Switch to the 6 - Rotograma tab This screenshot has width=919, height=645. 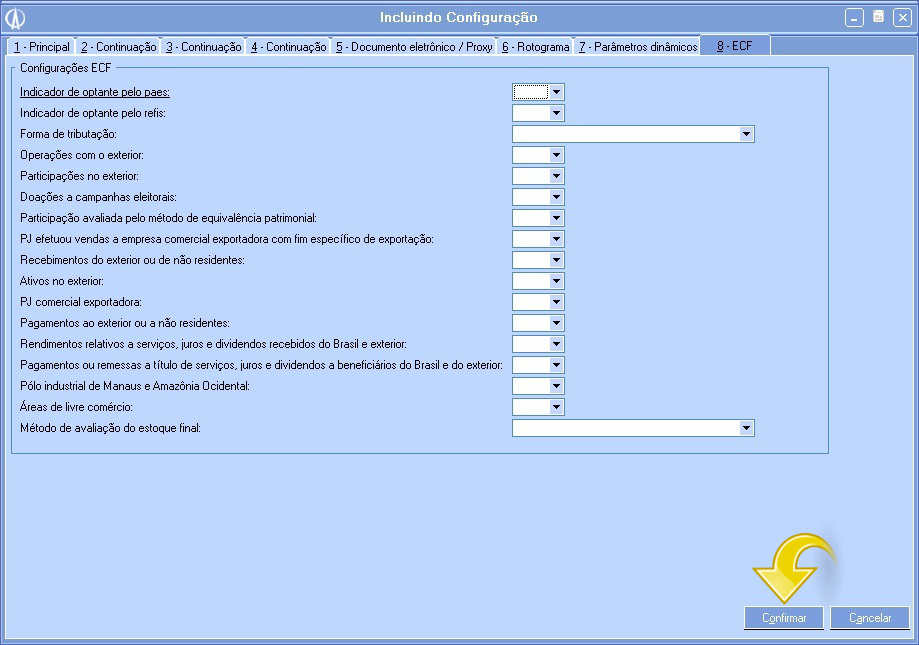[x=536, y=47]
